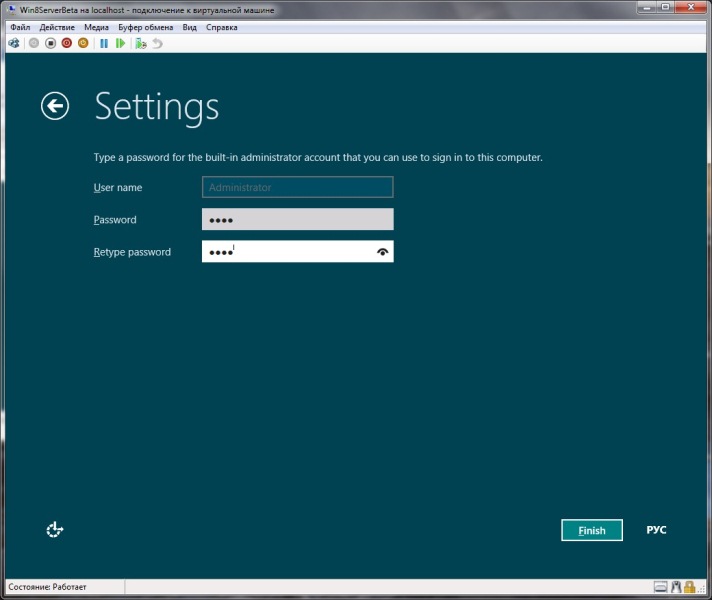Click the Finish button

[x=591, y=530]
